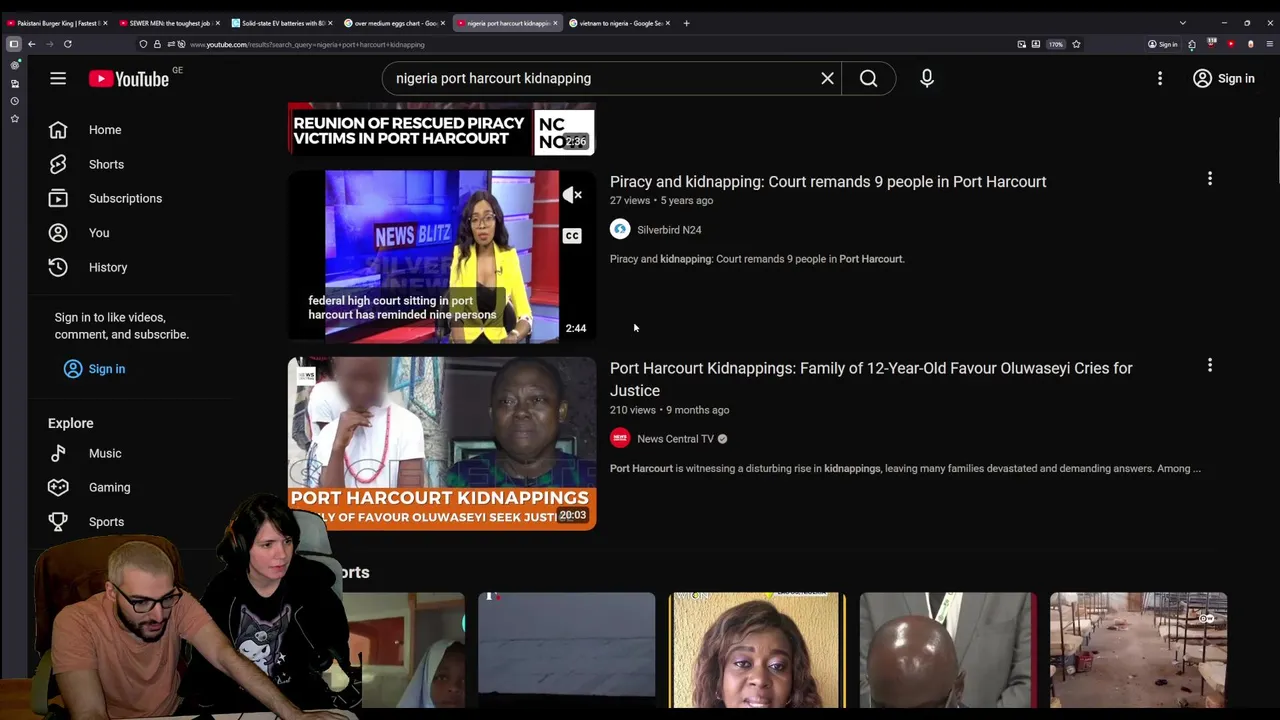Unmute the Silverbird News Blitz preview
The width and height of the screenshot is (1280, 720).
572,195
